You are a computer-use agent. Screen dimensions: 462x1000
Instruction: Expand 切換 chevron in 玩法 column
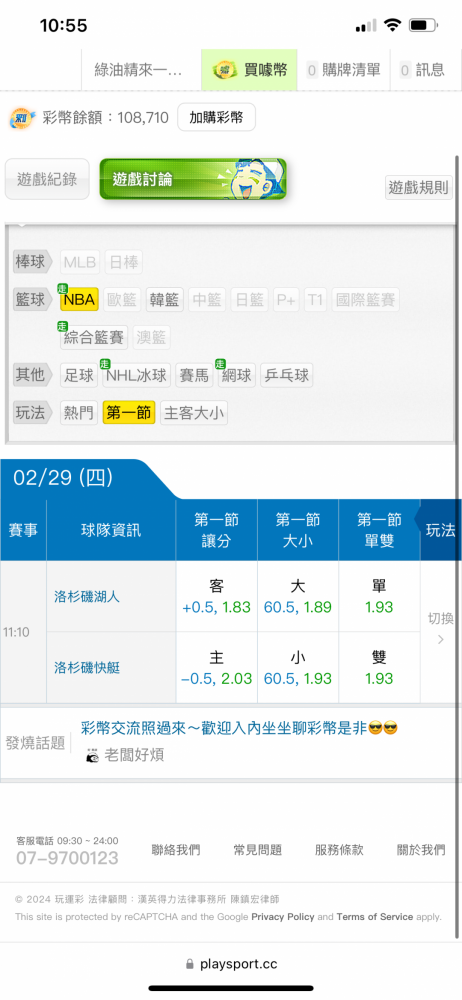pyautogui.click(x=440, y=629)
